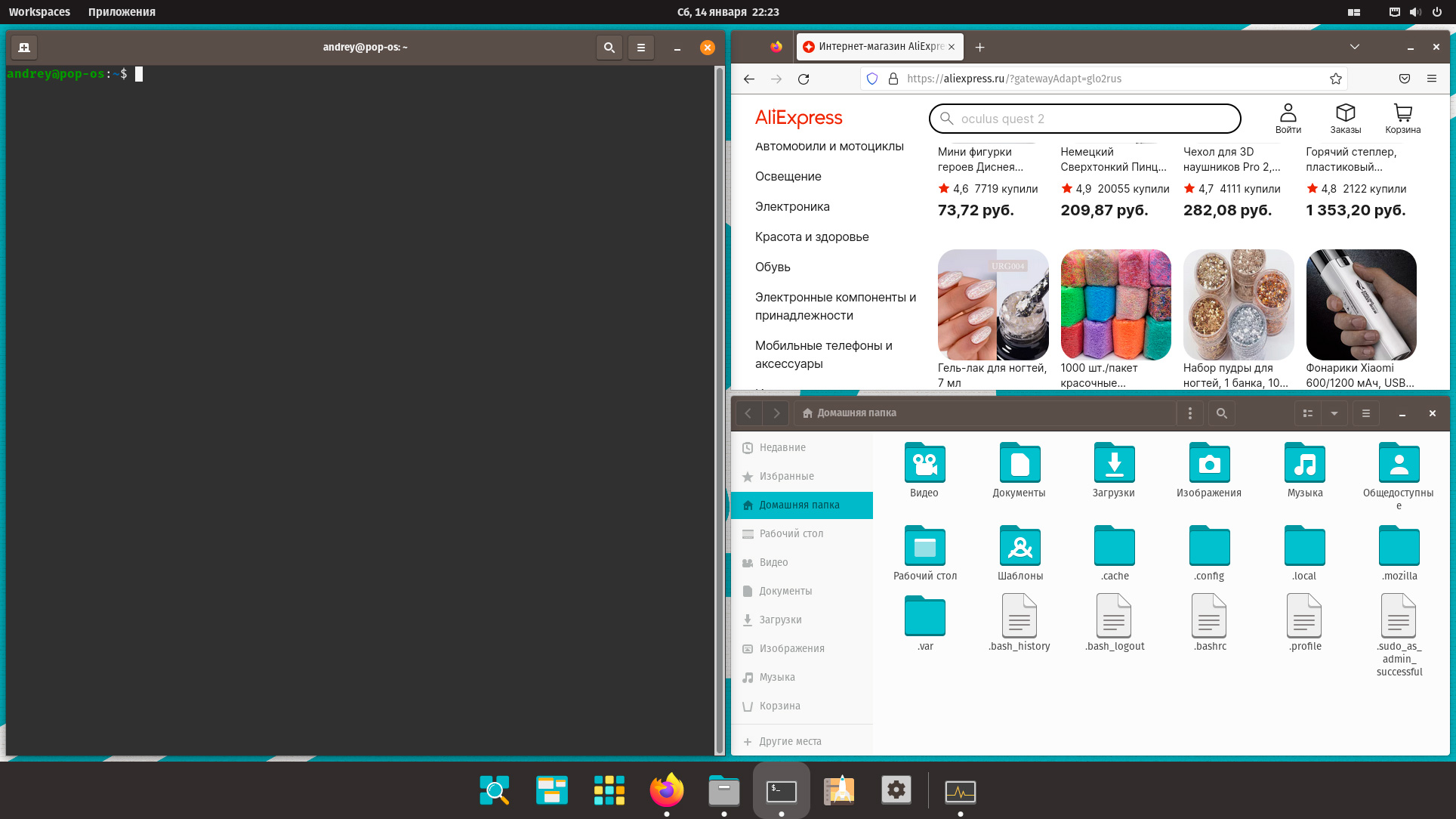
Task: Click the Электроника category link
Action: pyautogui.click(x=792, y=206)
